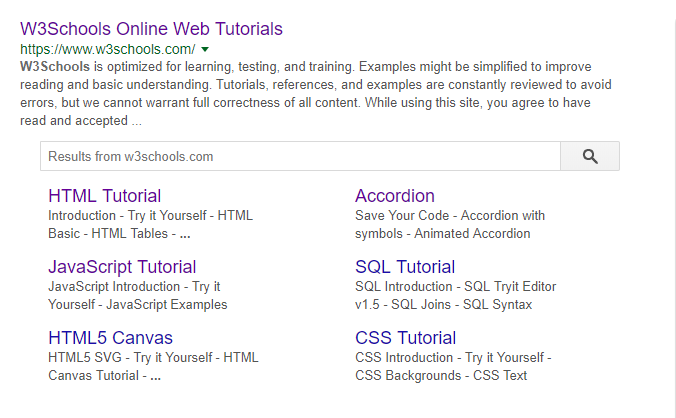Click 'read and accepted ...' description line
Screen dimensions: 676x418
[x=81, y=121]
